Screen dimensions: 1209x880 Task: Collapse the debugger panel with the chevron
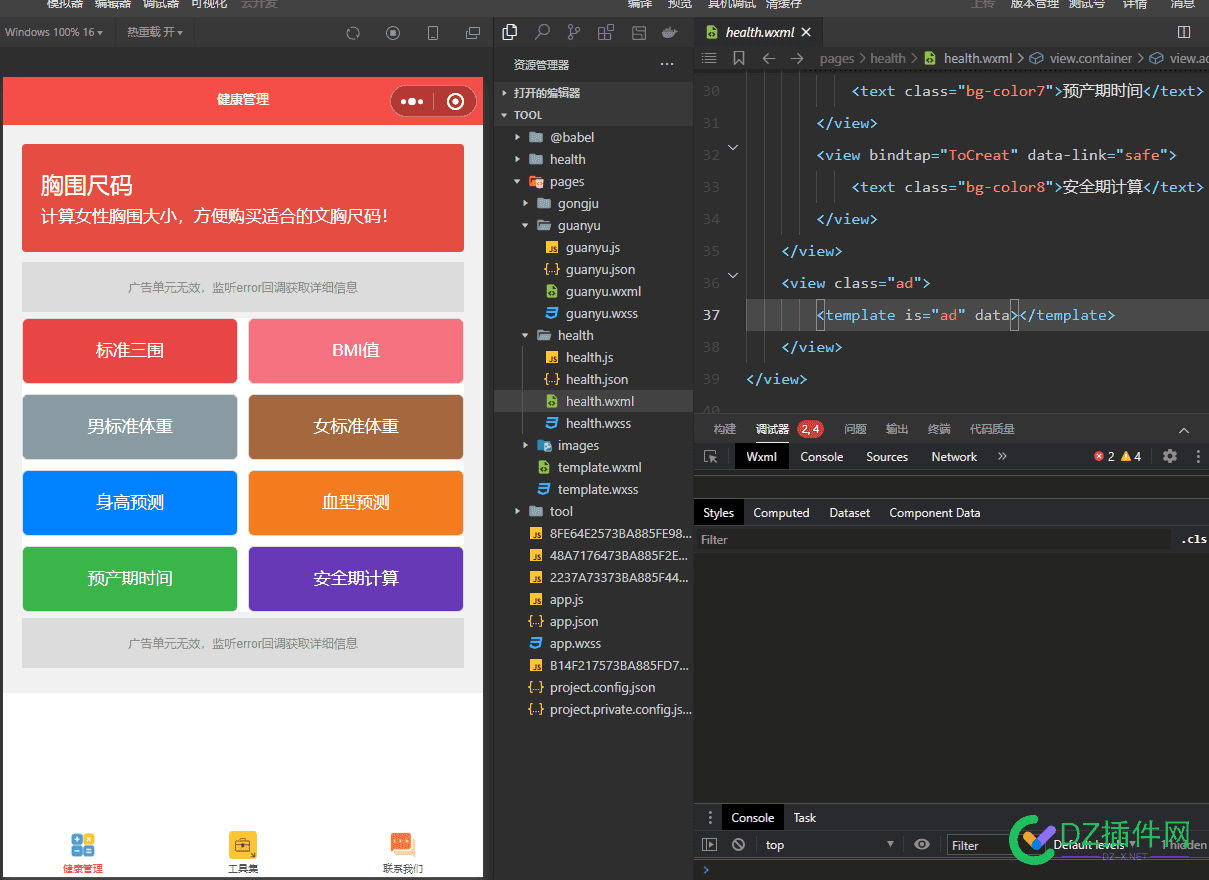point(1184,430)
